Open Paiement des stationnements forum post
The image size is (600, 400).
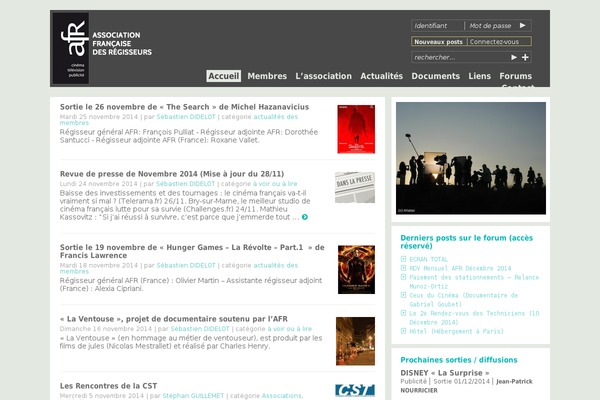pyautogui.click(x=474, y=282)
